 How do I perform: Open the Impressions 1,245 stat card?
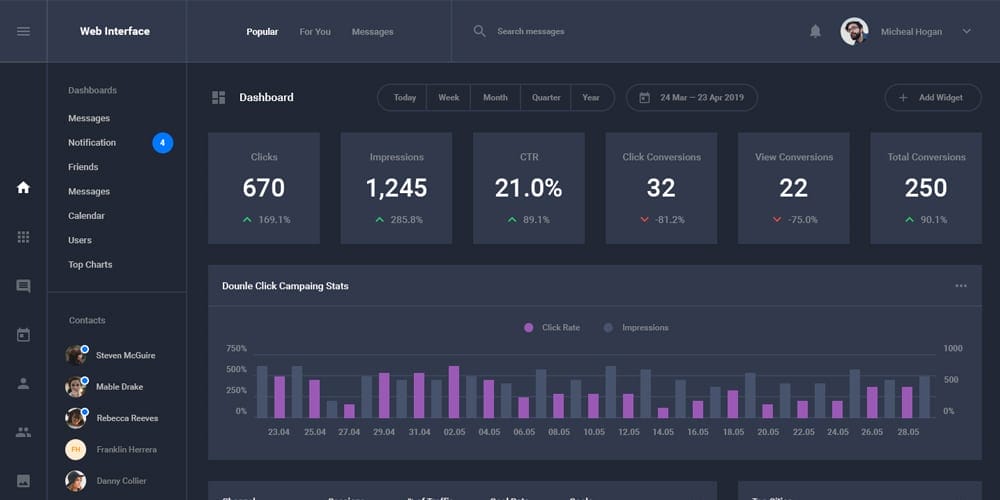(x=396, y=188)
